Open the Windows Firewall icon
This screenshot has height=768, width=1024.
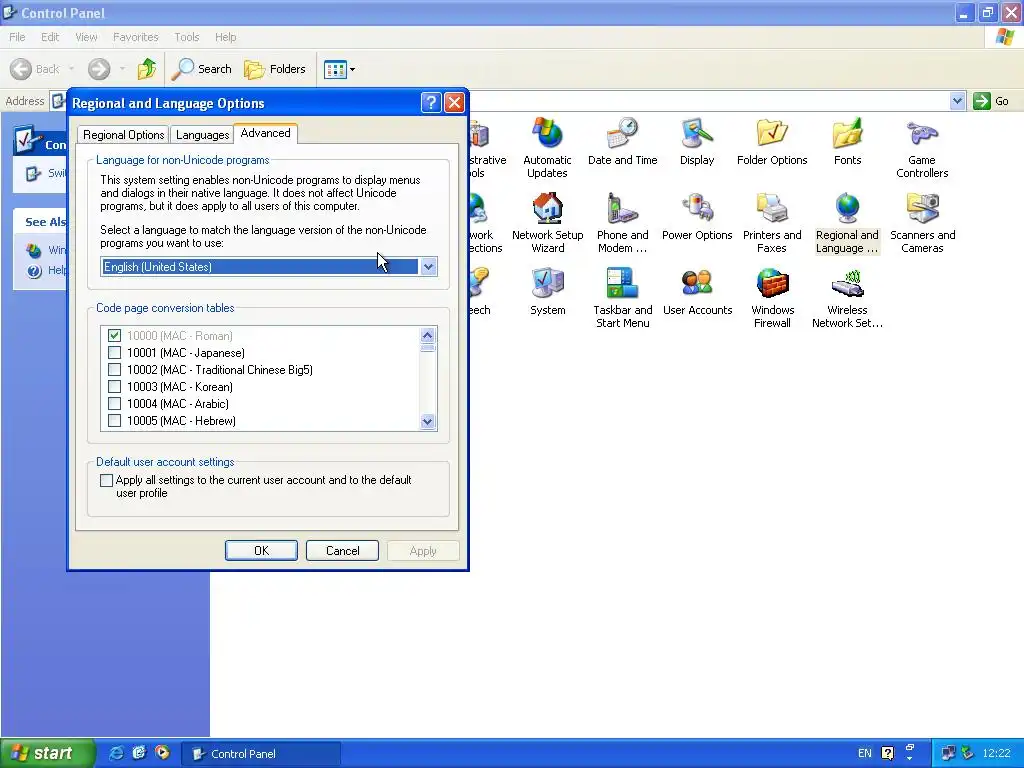(772, 297)
